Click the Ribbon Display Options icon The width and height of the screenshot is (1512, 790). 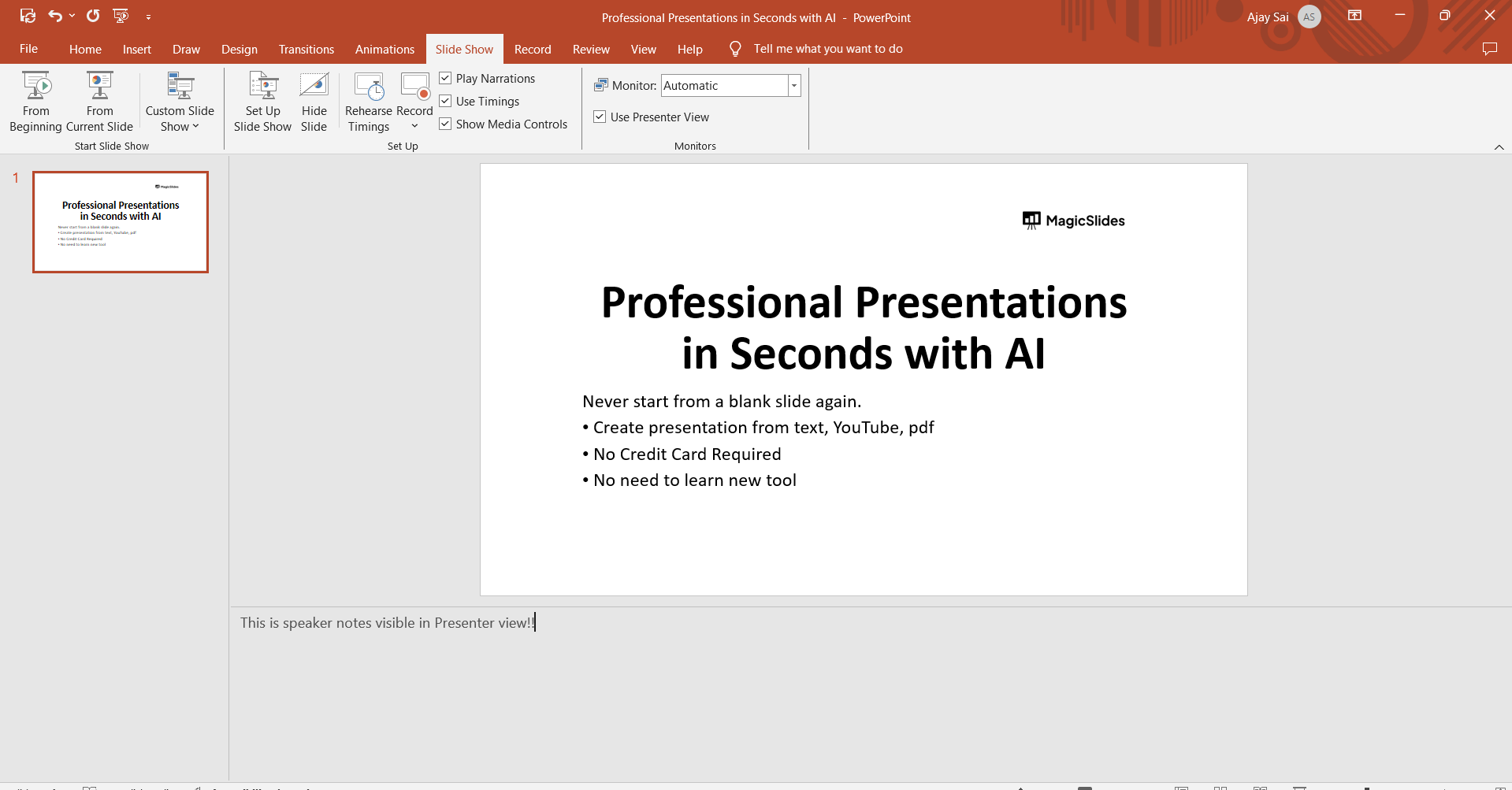coord(1354,16)
